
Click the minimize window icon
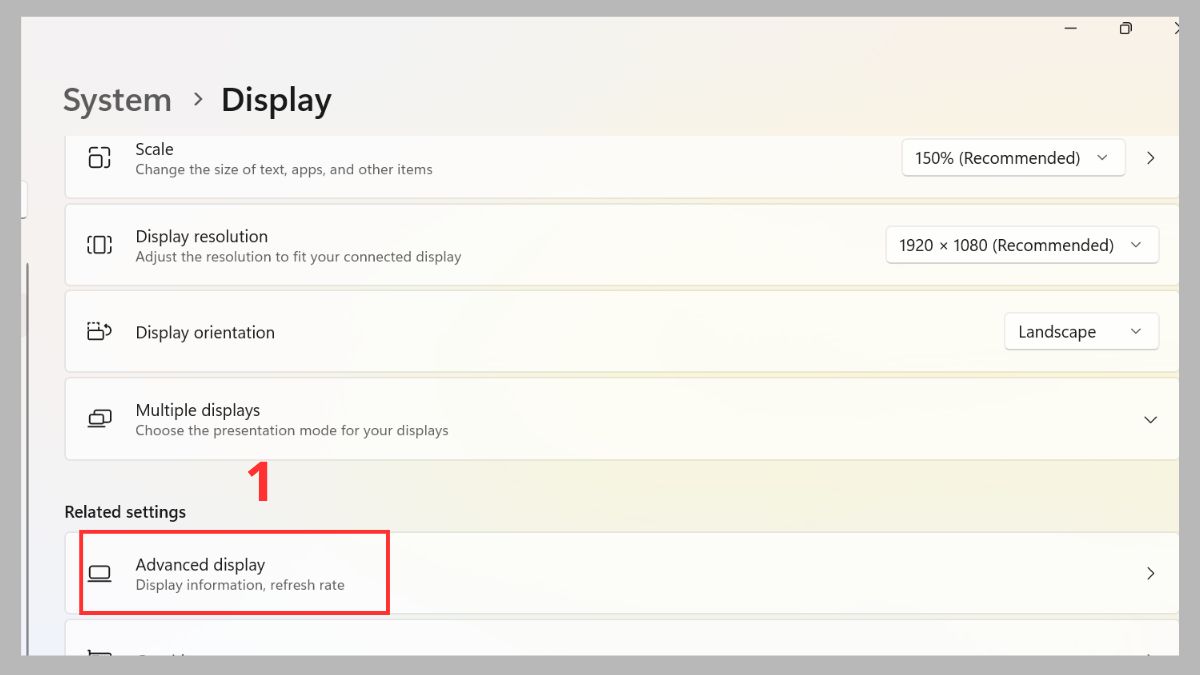(x=1070, y=29)
